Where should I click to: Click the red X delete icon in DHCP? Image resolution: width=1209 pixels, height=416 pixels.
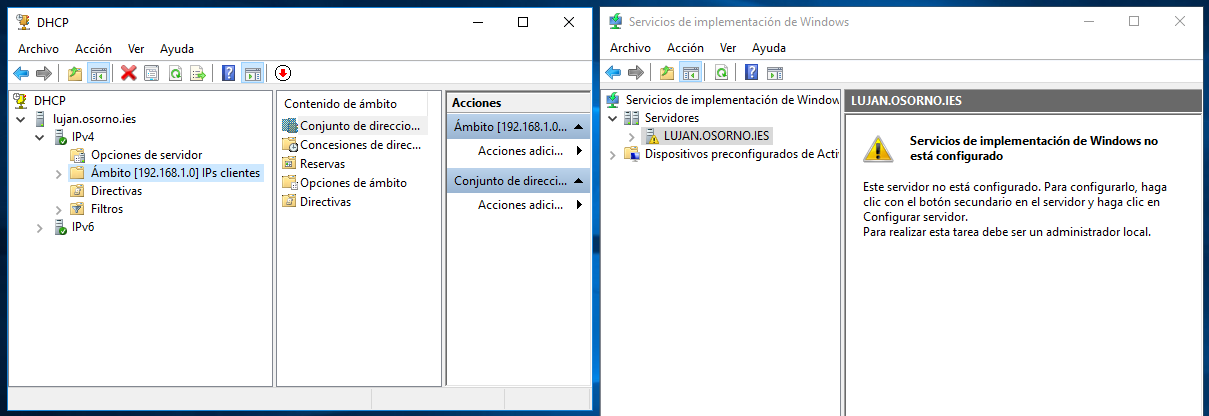coord(128,73)
